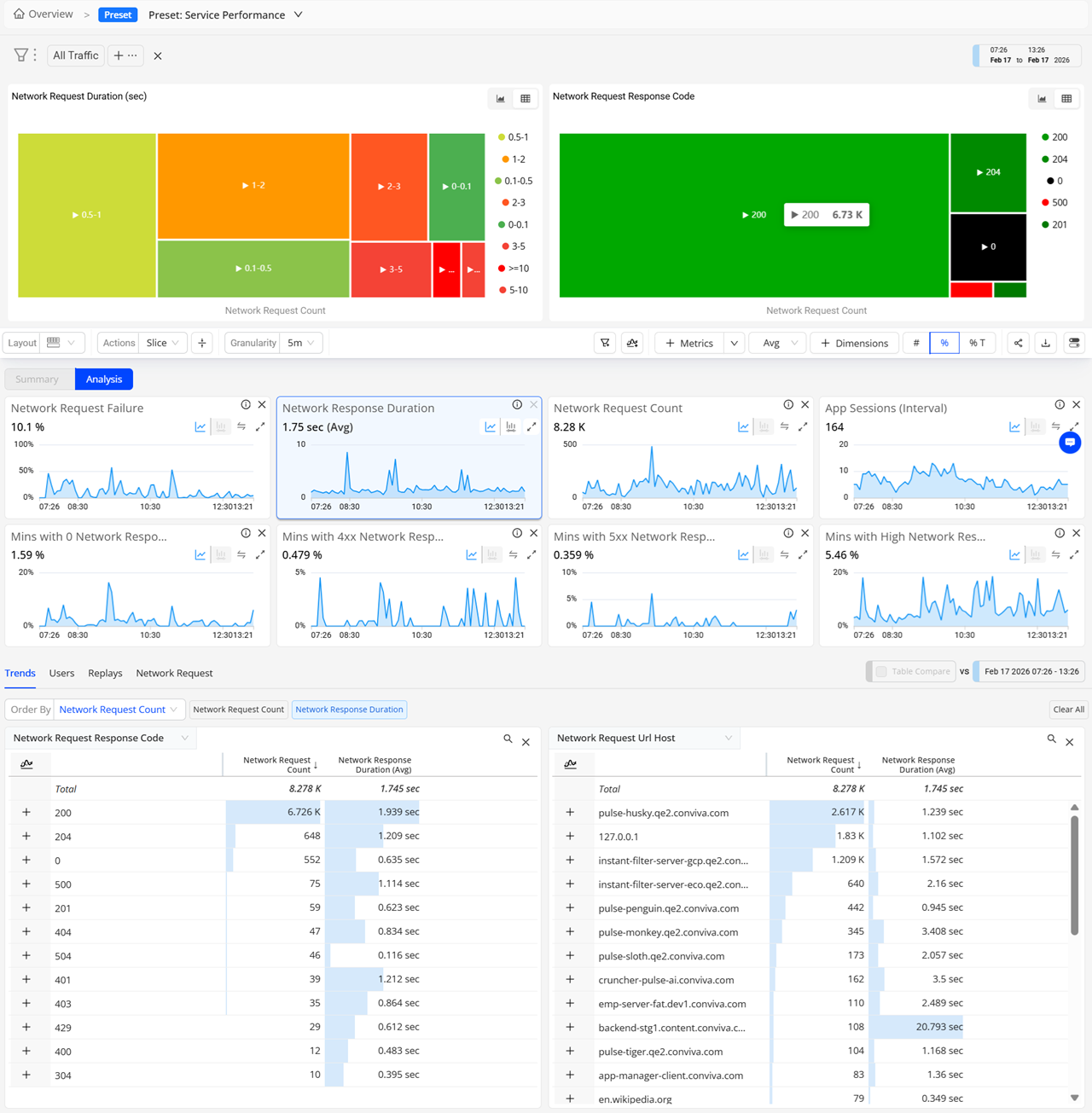Open the blue chat bubble icon

[1070, 443]
